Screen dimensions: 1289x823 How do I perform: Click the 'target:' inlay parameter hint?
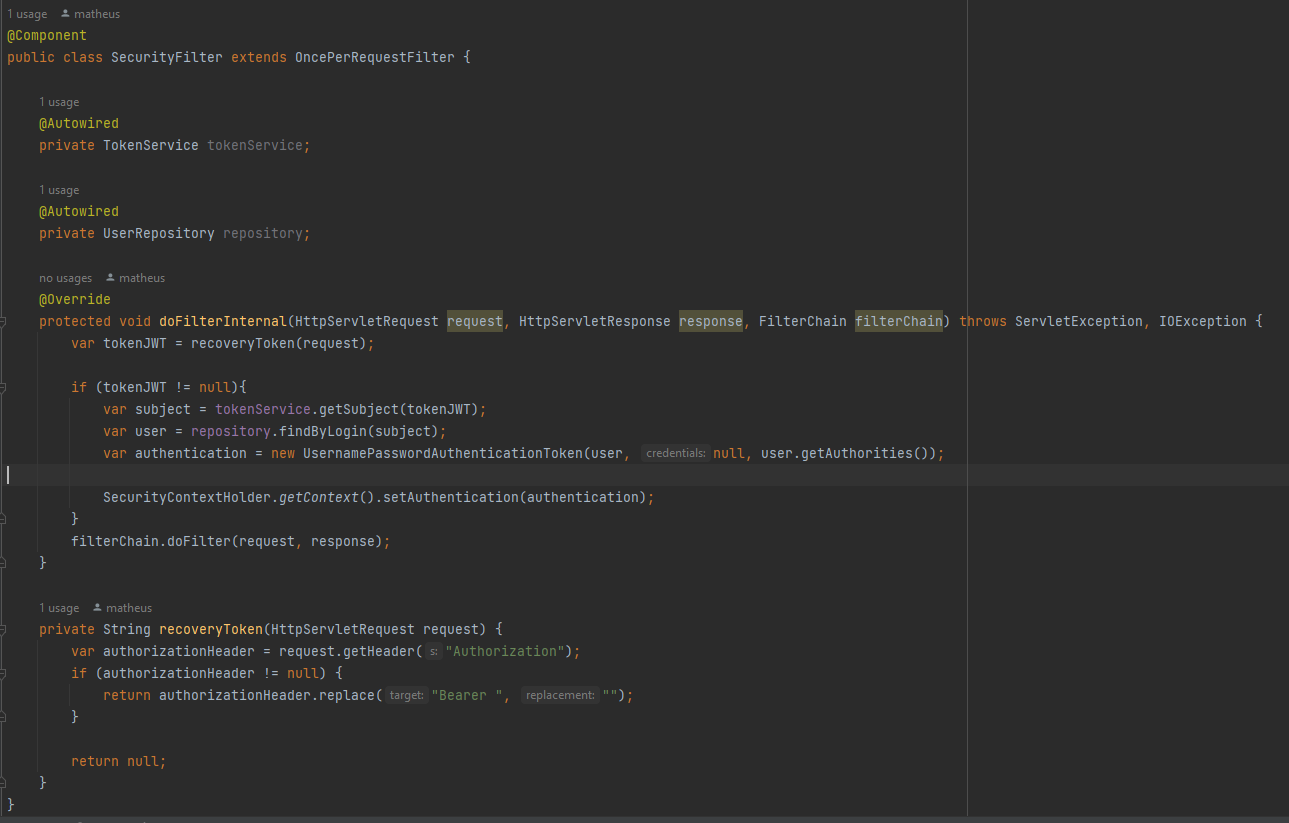407,696
